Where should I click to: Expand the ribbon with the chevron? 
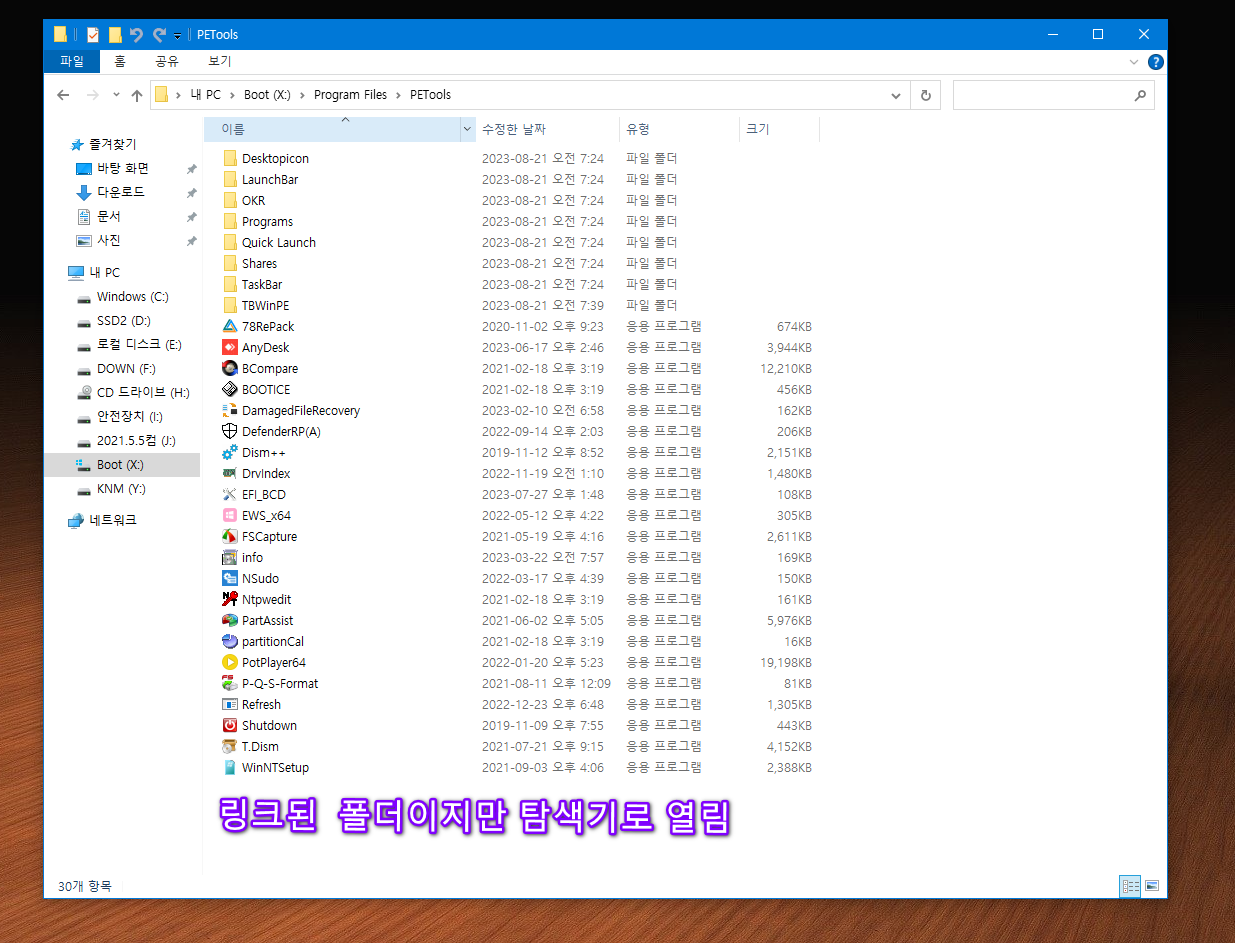pyautogui.click(x=1134, y=62)
